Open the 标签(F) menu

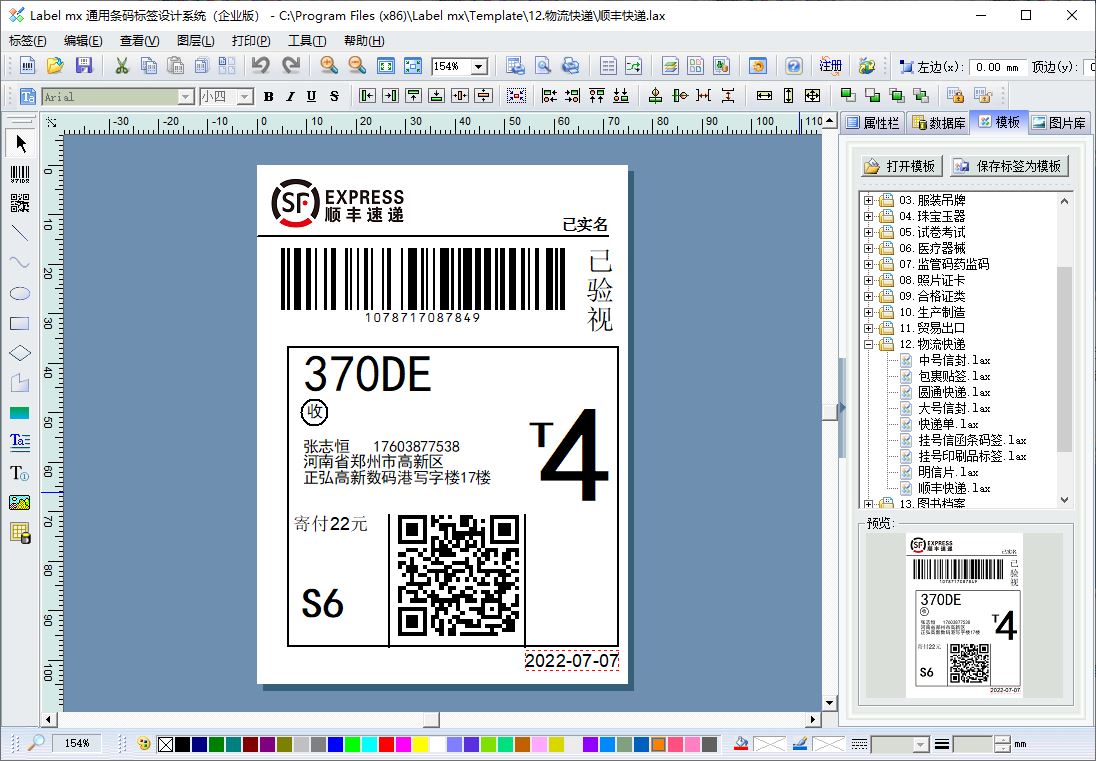click(28, 41)
